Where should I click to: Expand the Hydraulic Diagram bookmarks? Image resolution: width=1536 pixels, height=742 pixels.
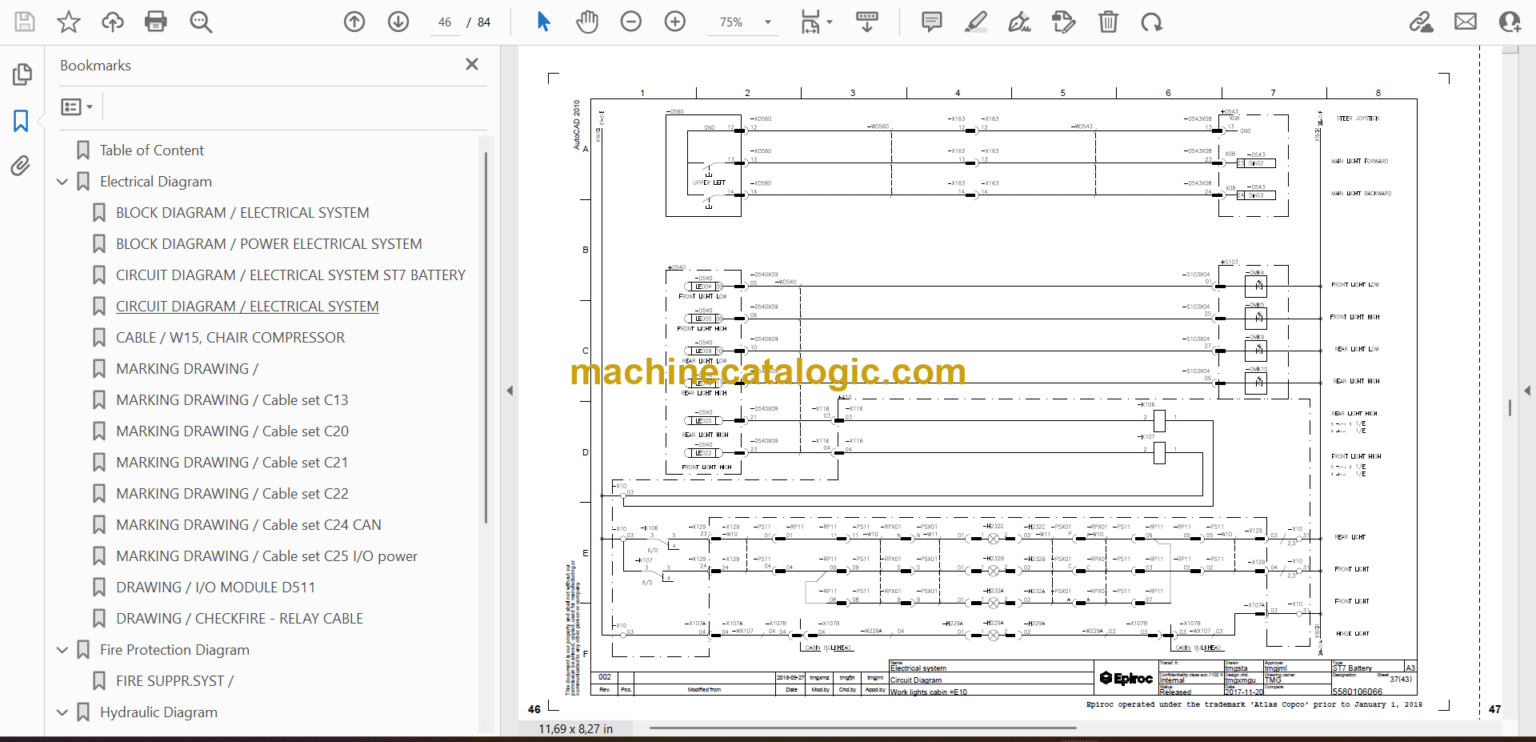click(62, 712)
